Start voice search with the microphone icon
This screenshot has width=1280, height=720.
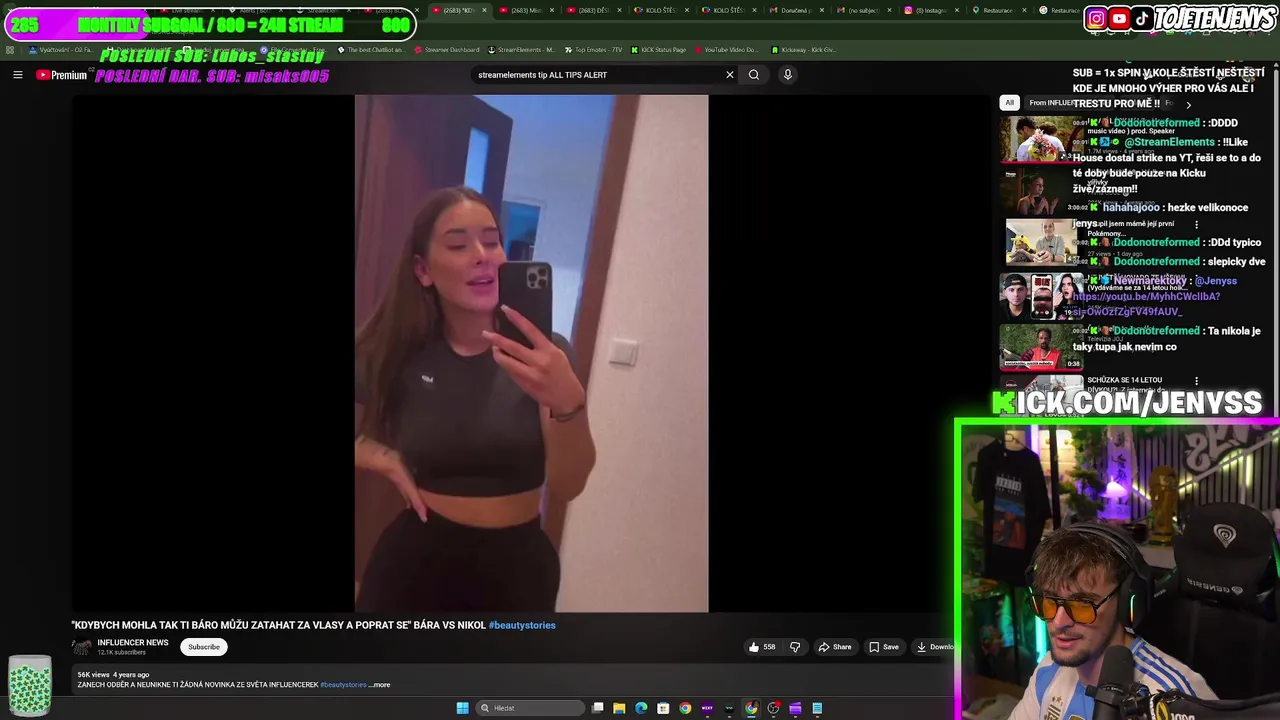788,75
